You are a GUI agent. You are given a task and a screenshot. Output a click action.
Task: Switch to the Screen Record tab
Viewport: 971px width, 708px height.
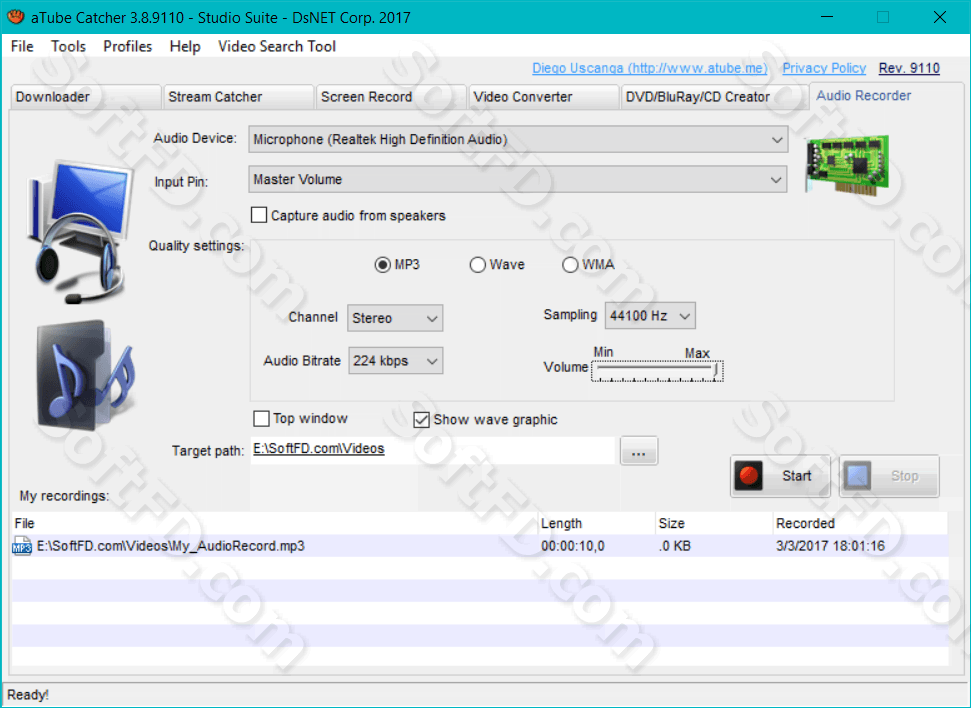click(x=391, y=97)
